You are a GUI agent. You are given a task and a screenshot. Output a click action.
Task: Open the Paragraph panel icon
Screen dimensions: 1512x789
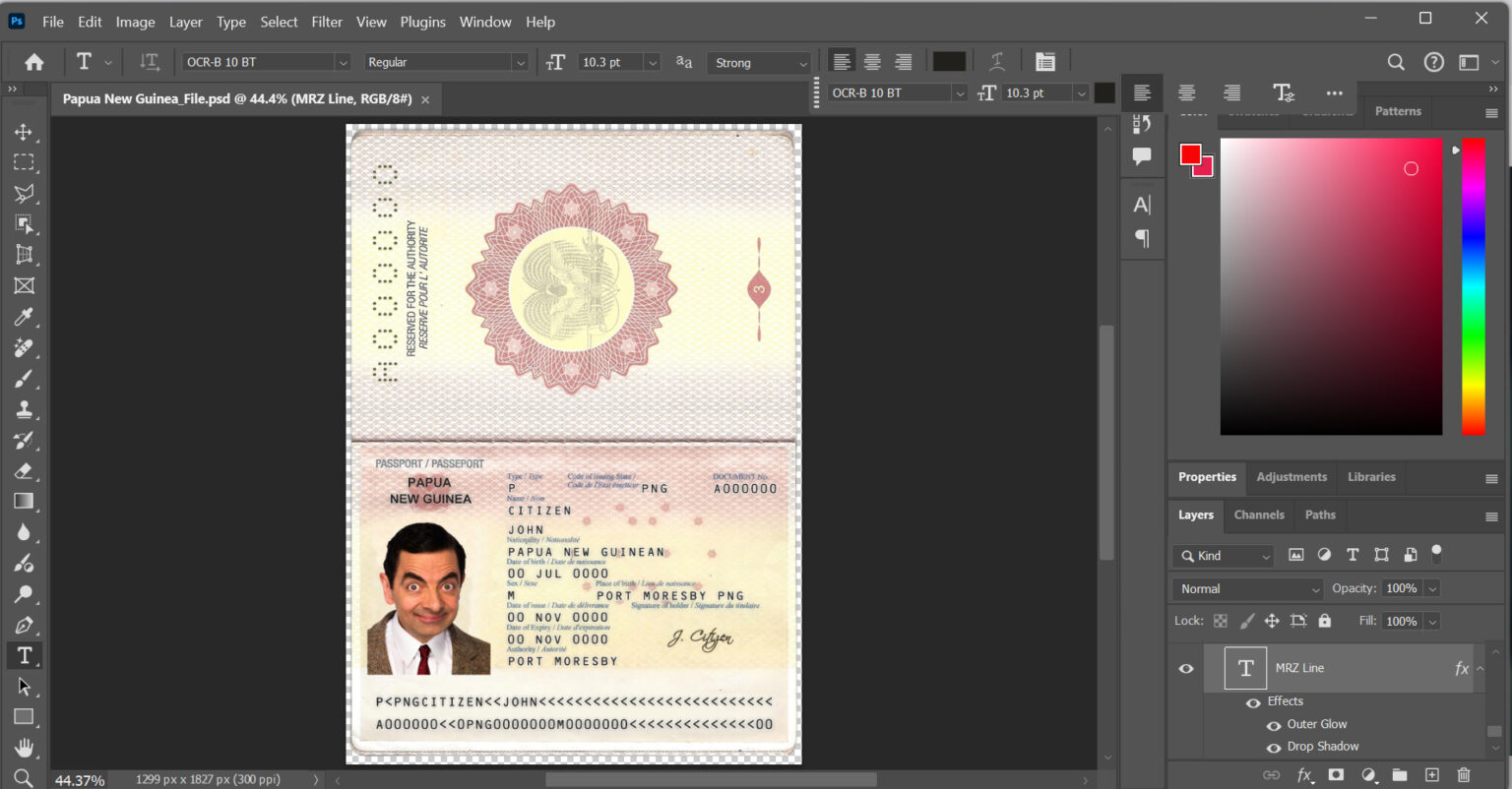[x=1142, y=238]
